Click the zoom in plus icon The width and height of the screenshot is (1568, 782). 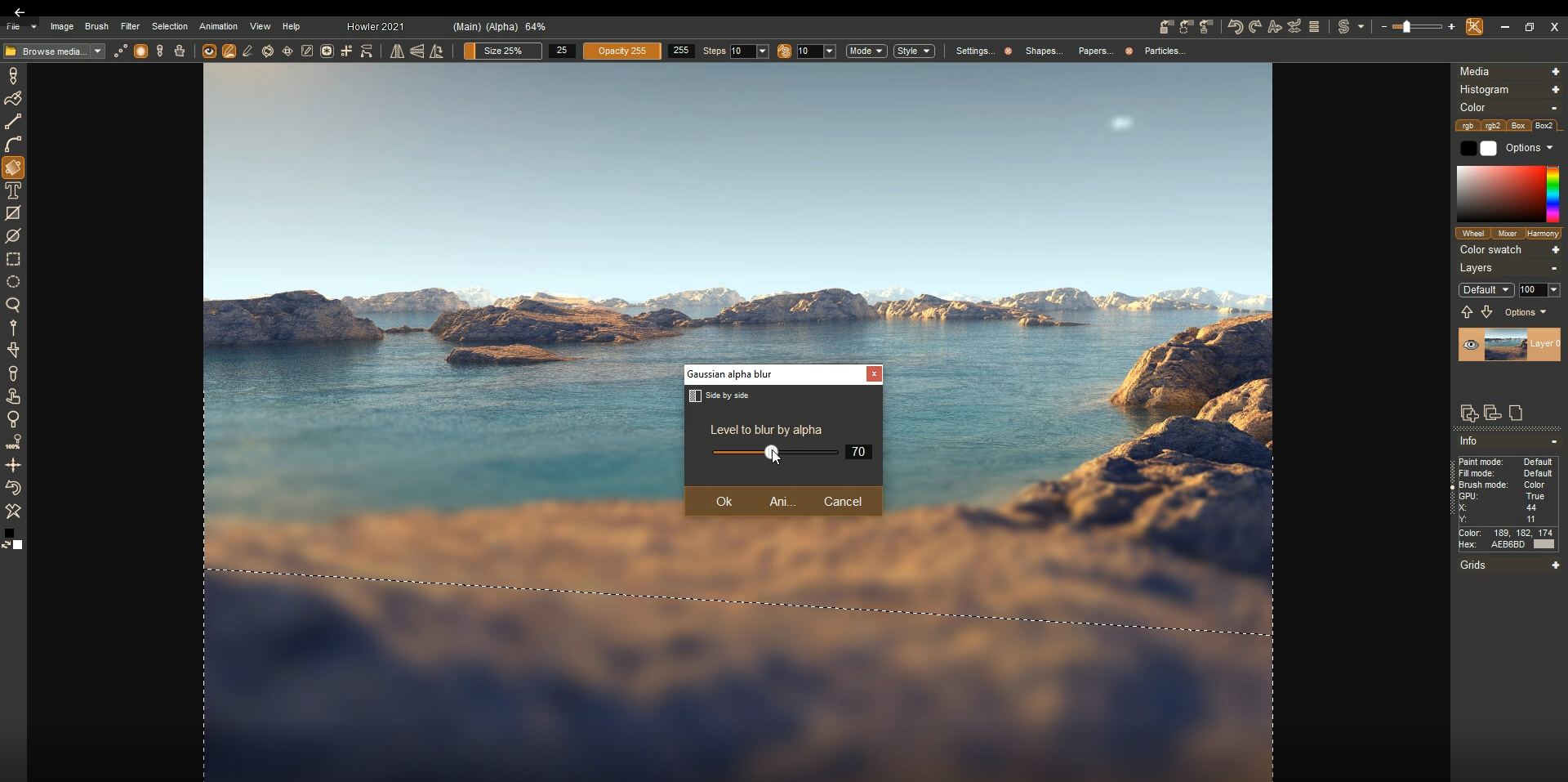coord(1451,27)
